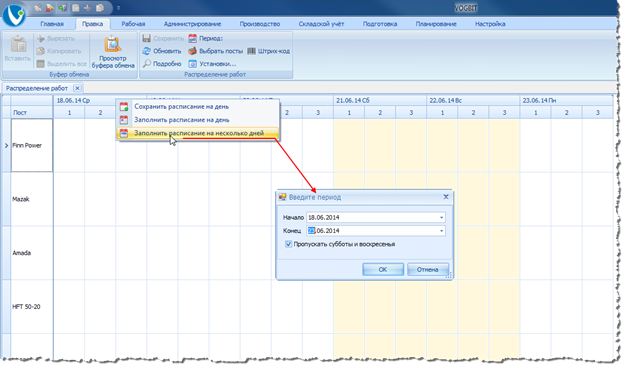
Task: Switch to the Настройка ribbon tab
Action: (490, 24)
